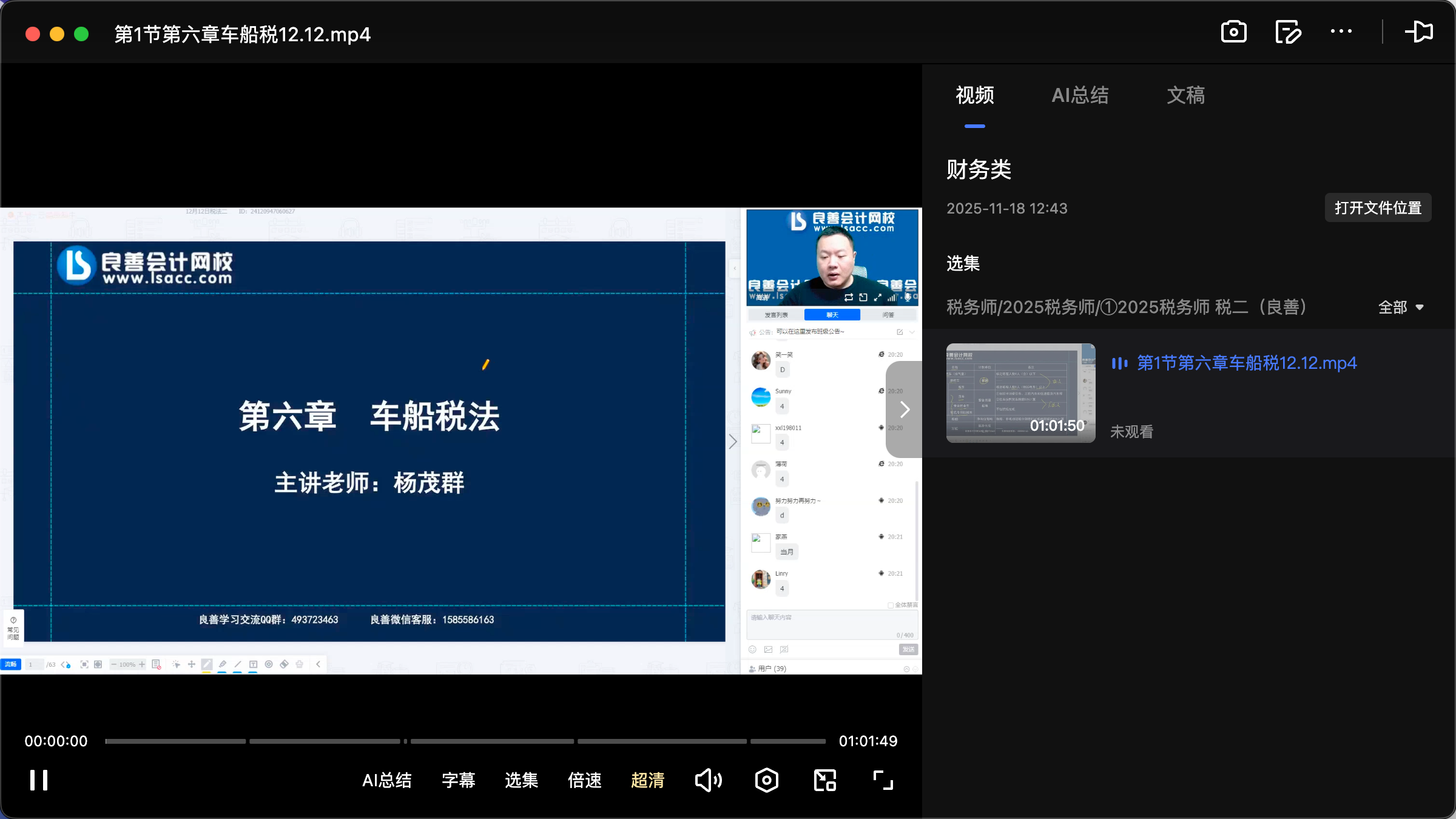Viewport: 1456px width, 819px height.
Task: Click the 01:01:50 episode thumbnail
Action: (x=1020, y=393)
